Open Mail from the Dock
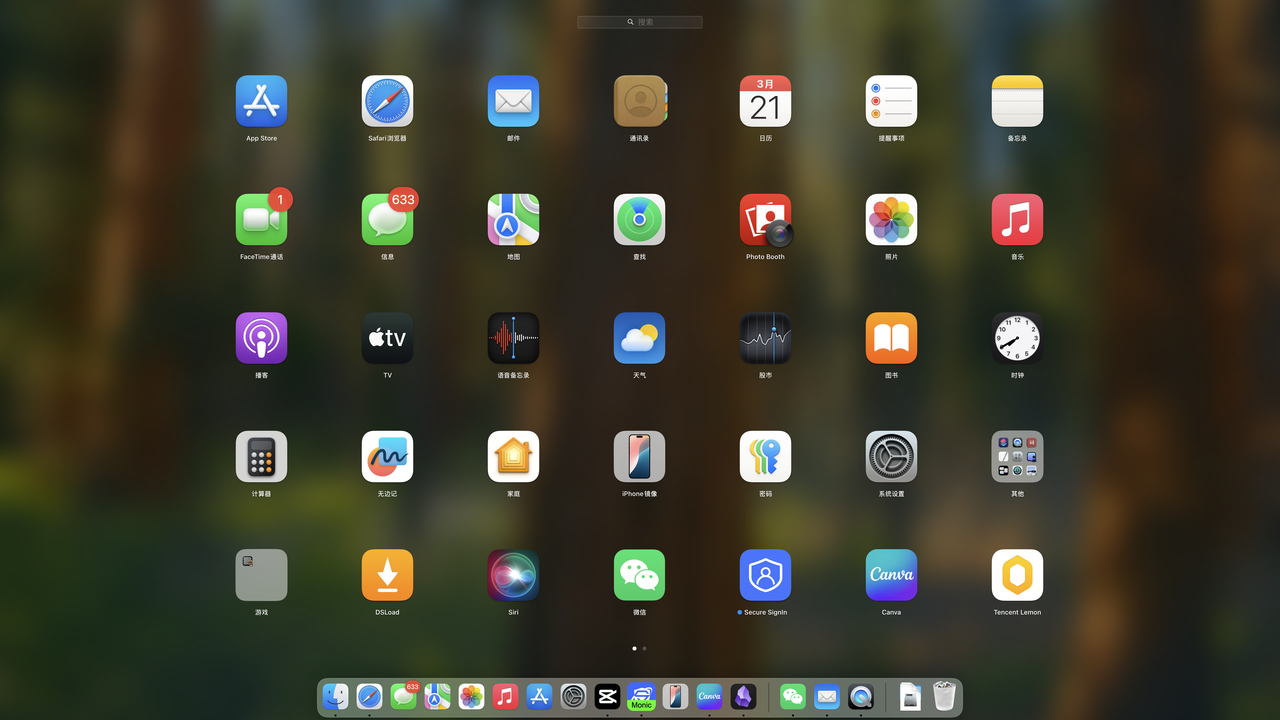1280x720 pixels. 827,696
